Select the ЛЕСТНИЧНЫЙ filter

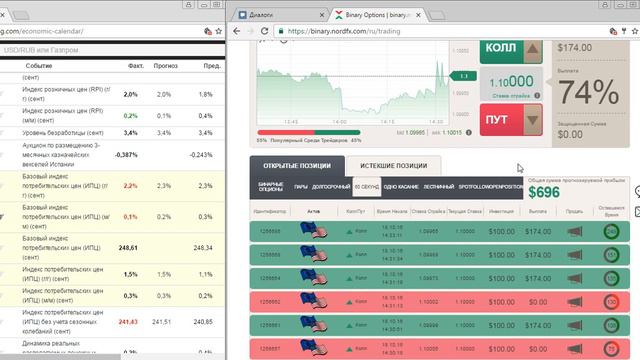tap(438, 187)
